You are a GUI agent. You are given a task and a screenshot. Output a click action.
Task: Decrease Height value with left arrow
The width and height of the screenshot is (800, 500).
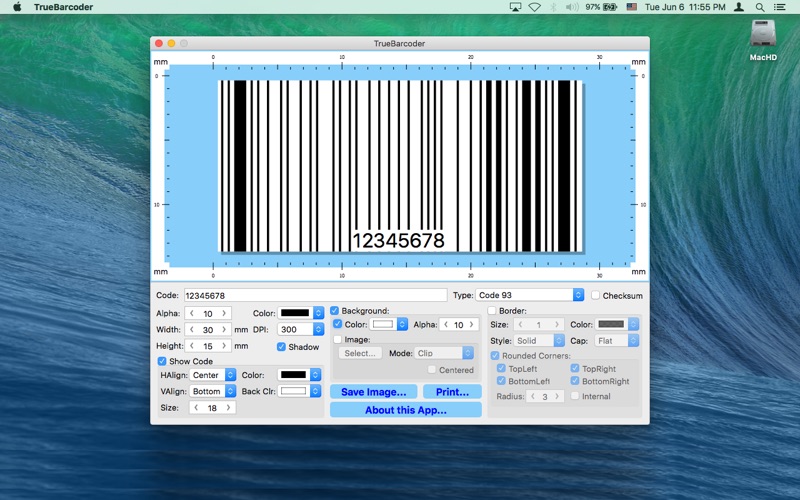coord(192,346)
